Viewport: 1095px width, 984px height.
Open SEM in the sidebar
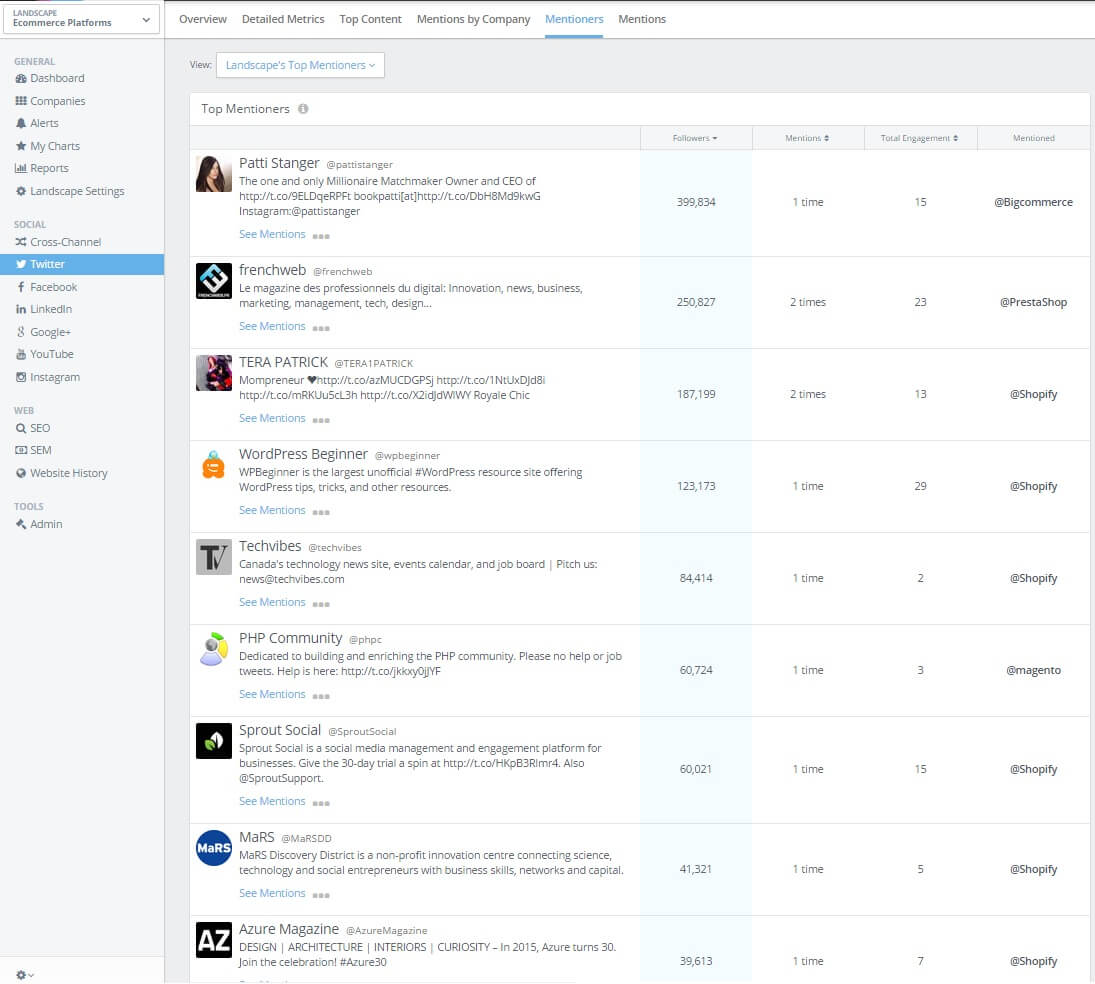(33, 450)
